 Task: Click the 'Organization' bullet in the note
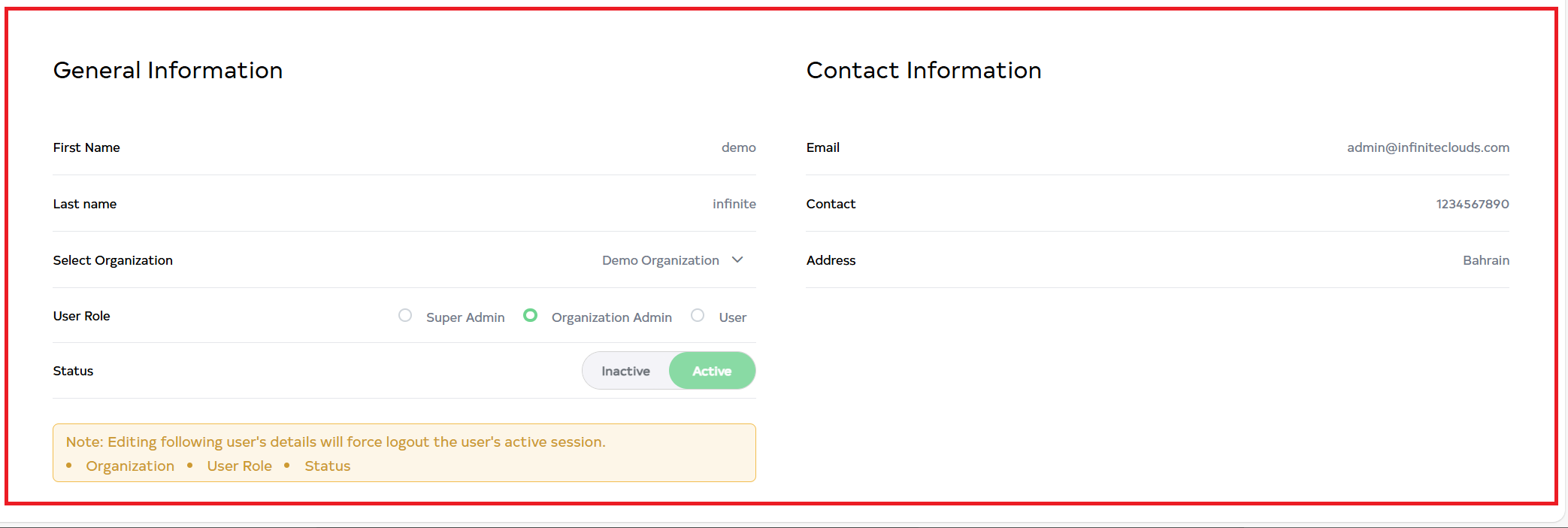130,466
